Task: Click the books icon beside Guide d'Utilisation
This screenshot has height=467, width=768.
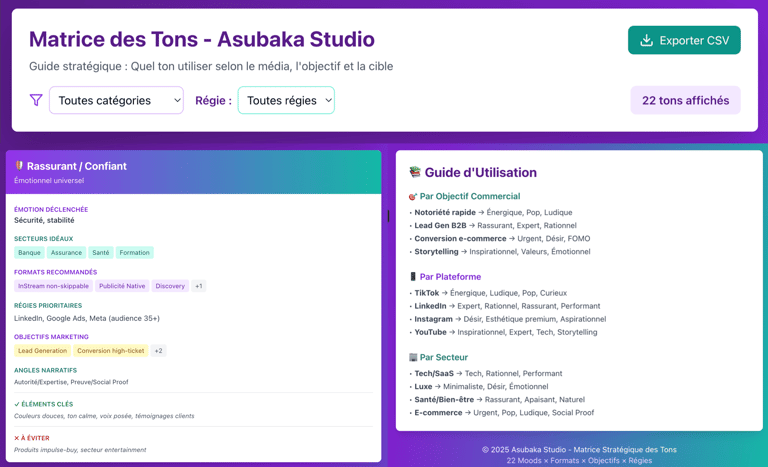Action: click(415, 172)
